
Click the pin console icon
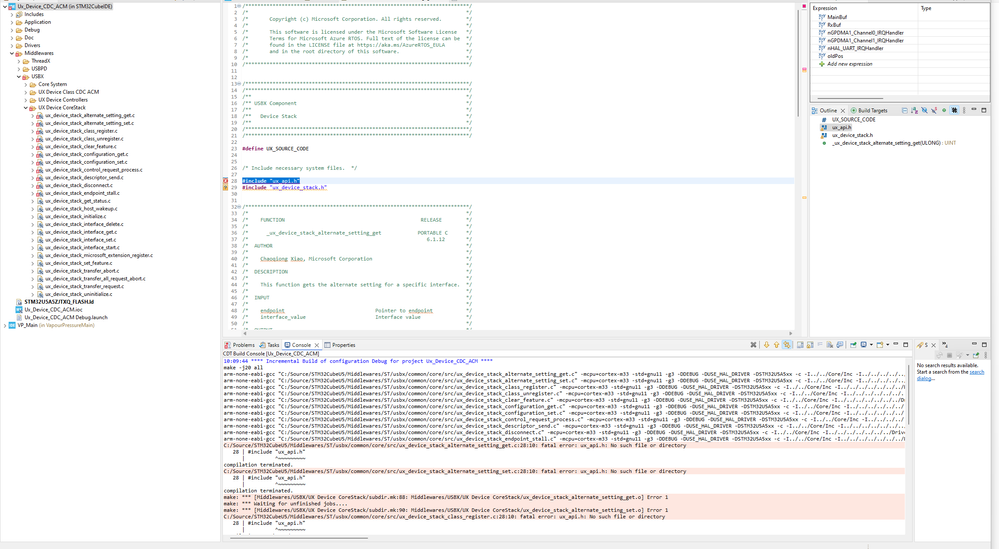pyautogui.click(x=853, y=345)
